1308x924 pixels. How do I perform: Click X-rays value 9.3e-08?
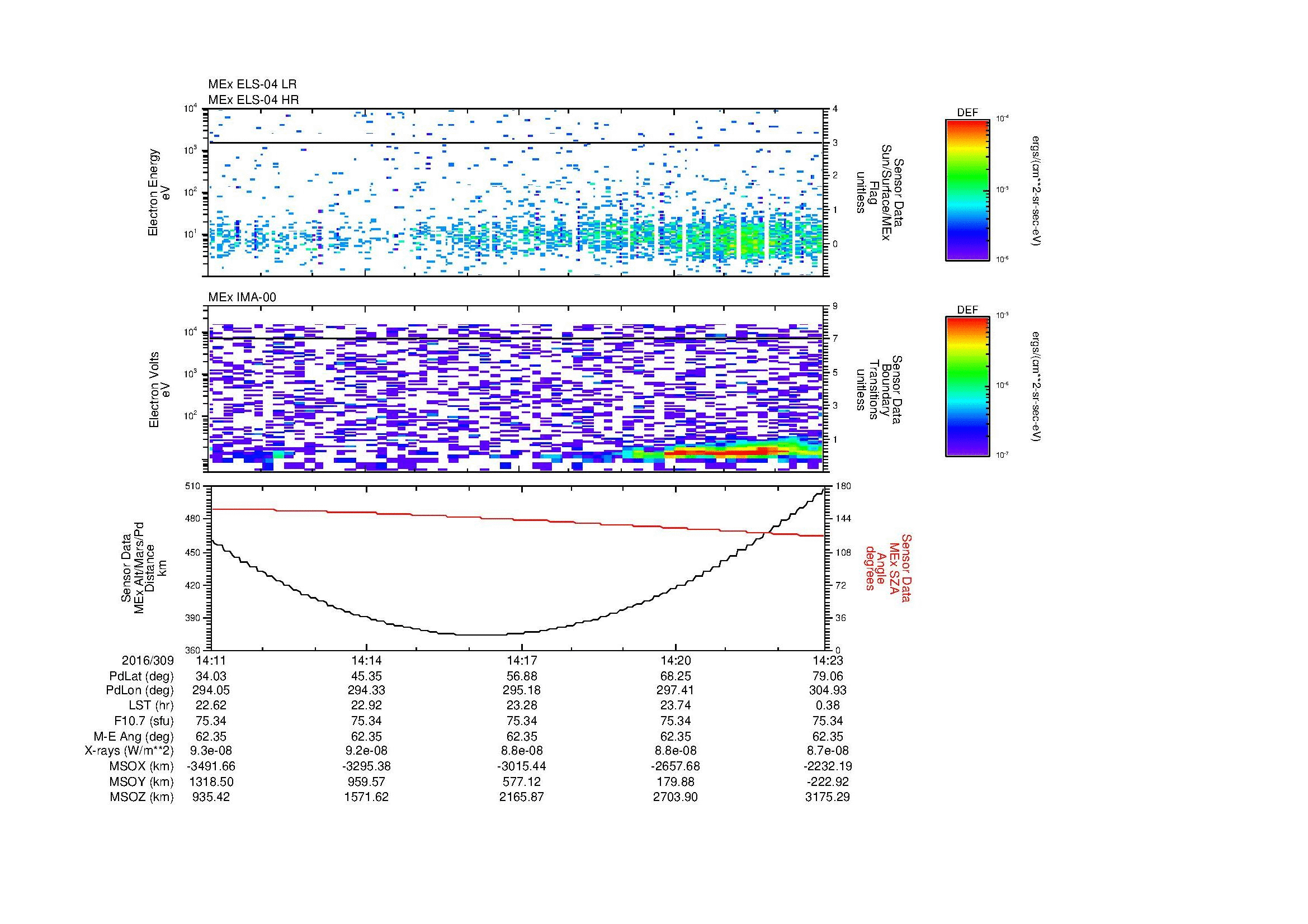(211, 751)
